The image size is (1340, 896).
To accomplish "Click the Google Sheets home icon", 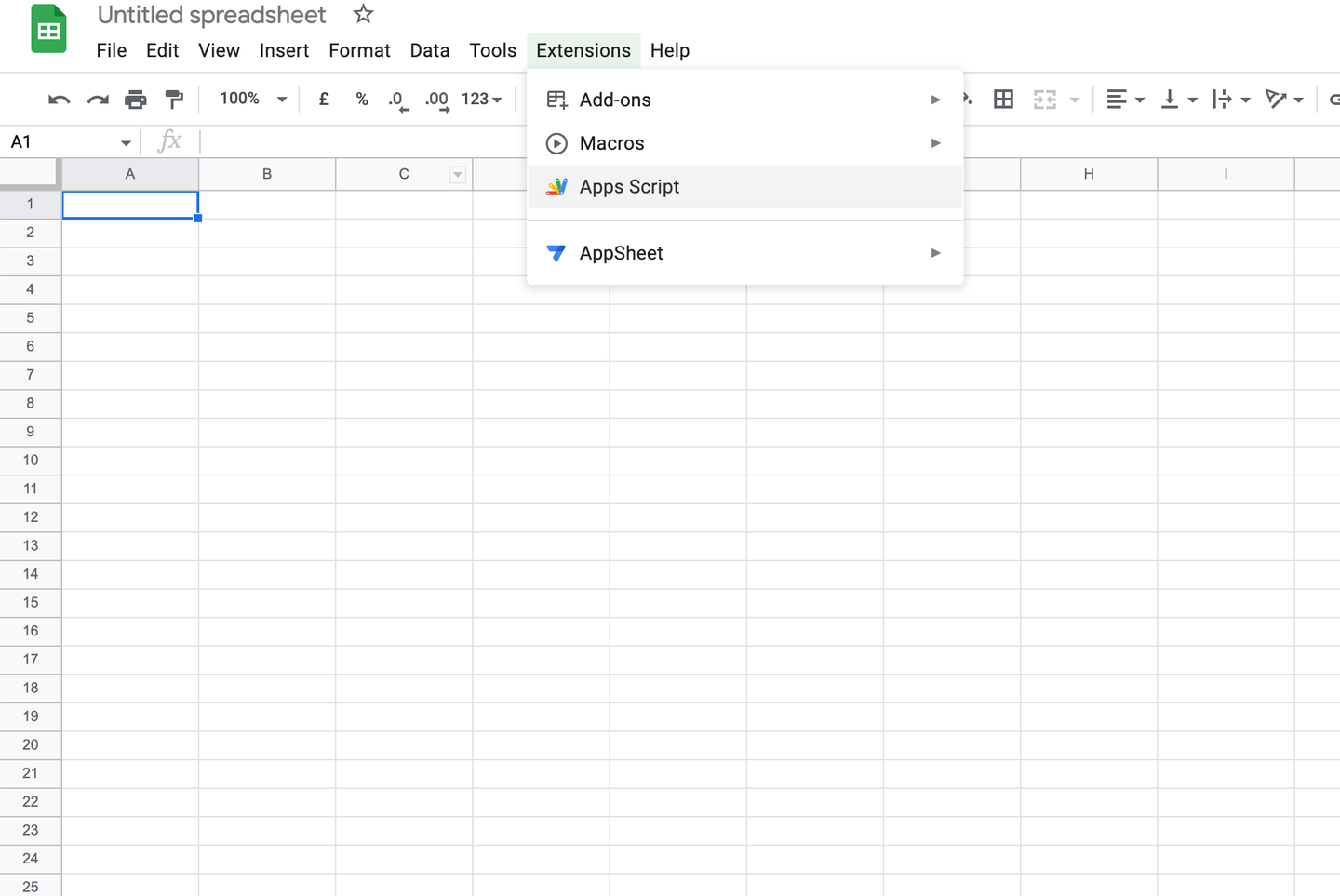I will pos(47,29).
